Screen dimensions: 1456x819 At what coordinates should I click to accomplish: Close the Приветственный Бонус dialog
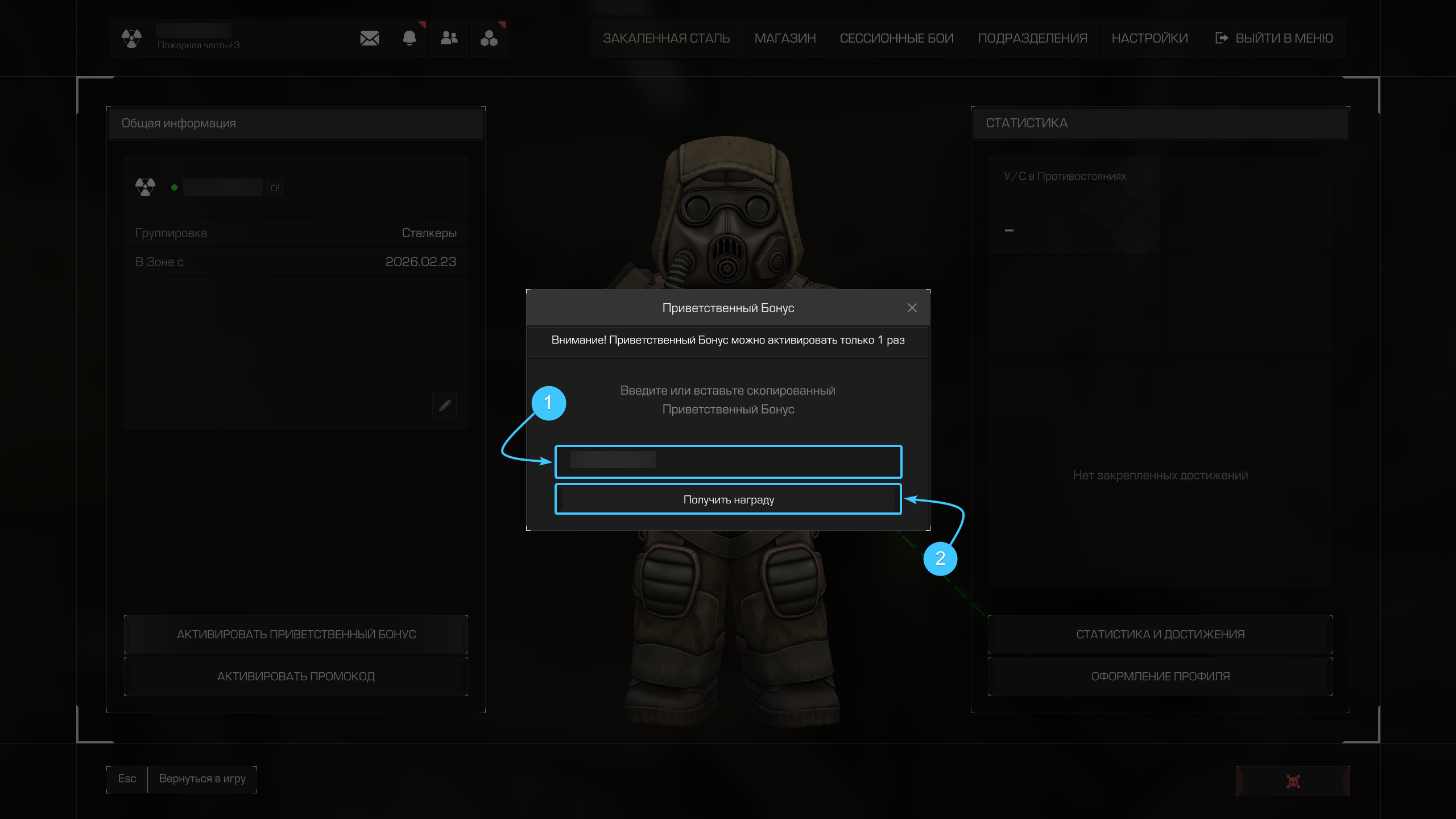912,308
